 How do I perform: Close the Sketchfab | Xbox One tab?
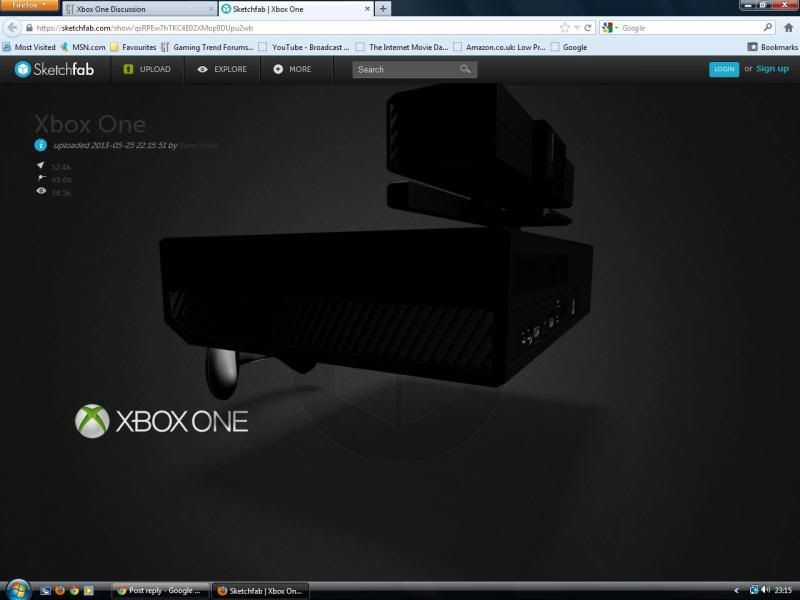367,9
